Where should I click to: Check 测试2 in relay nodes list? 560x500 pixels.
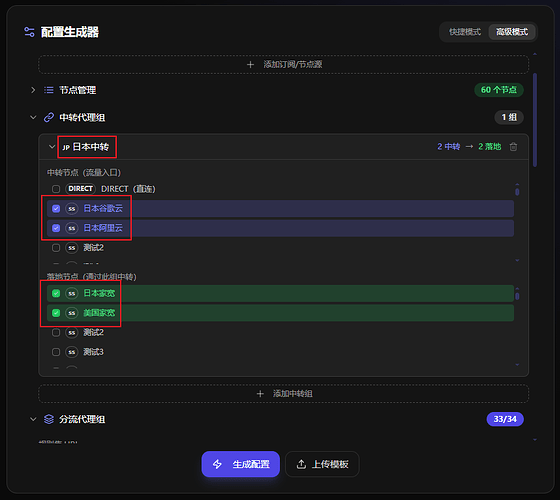point(56,248)
